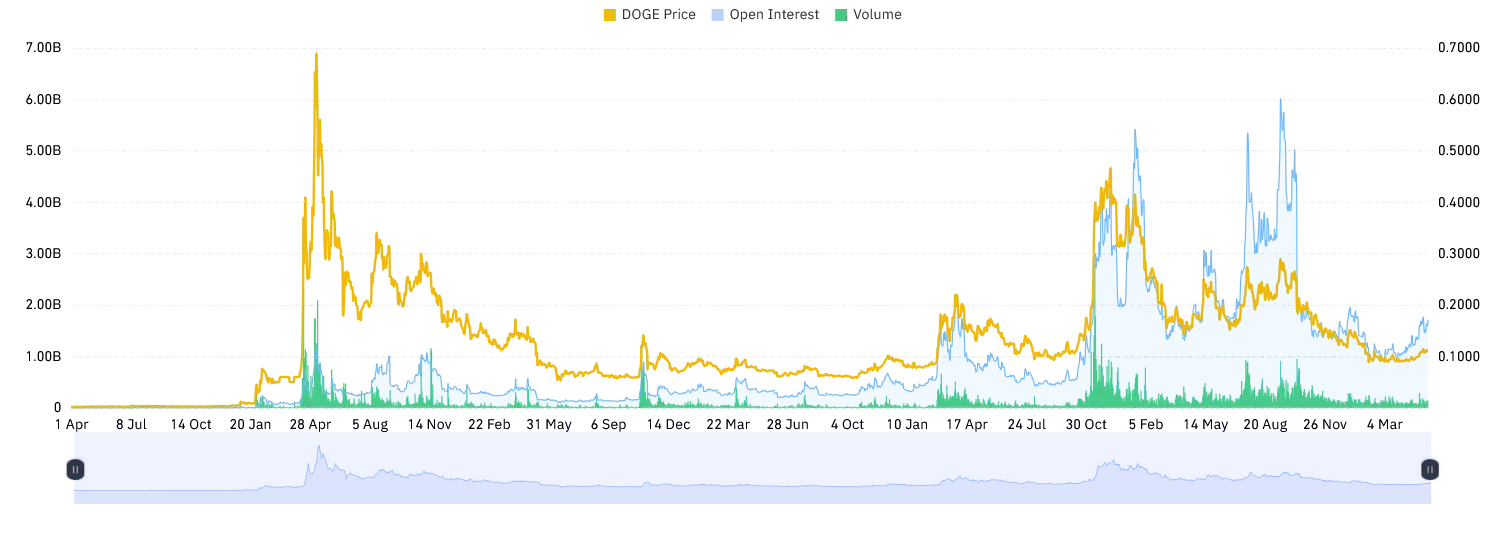
Task: Click the 28 Jun date label
Action: coord(788,424)
